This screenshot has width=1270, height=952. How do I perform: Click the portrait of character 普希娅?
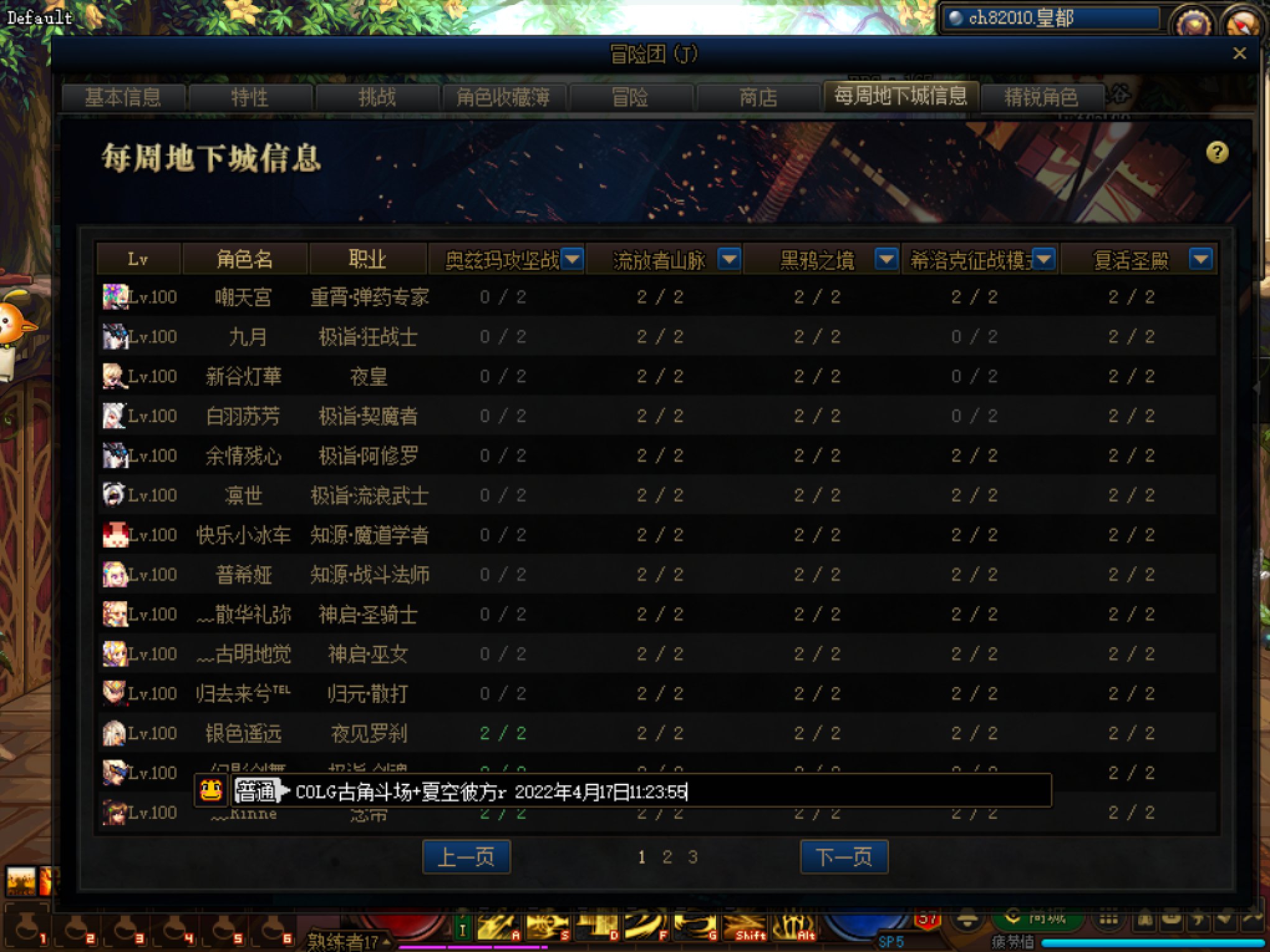(x=115, y=574)
